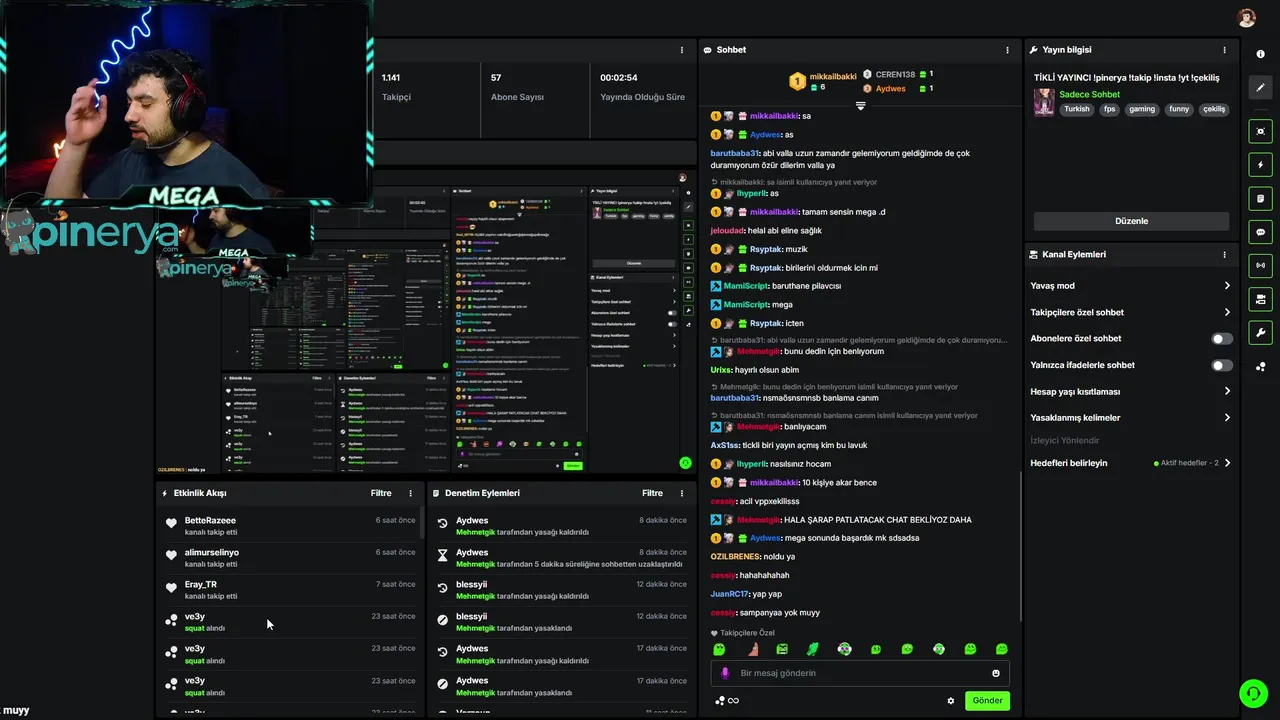Click the info icon in right sidebar
Viewport: 1280px width, 720px height.
[x=1261, y=54]
